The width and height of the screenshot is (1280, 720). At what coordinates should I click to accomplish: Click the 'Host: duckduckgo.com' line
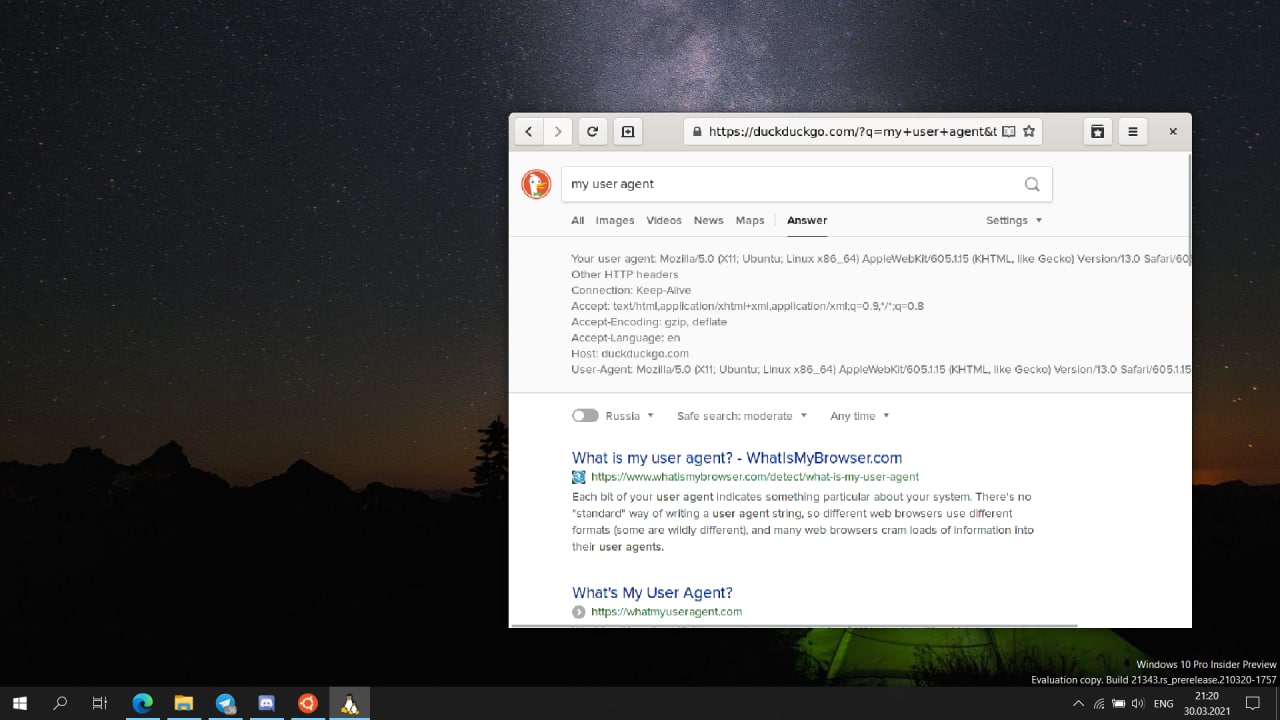point(630,354)
